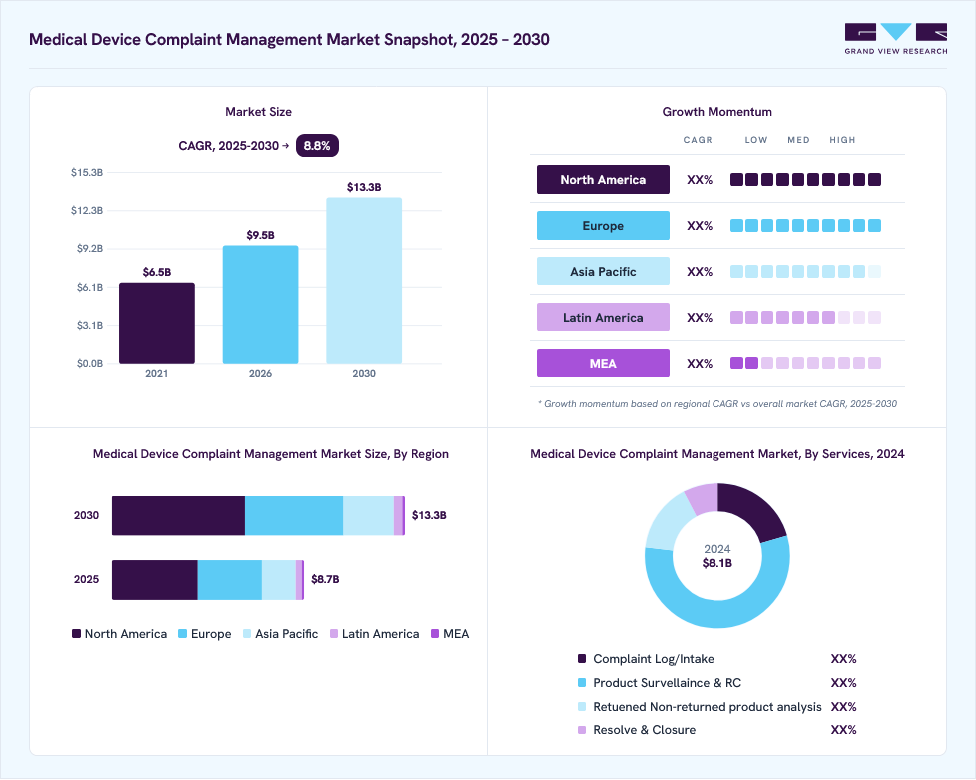
Task: Click MEA legend color swatch
Action: [435, 634]
